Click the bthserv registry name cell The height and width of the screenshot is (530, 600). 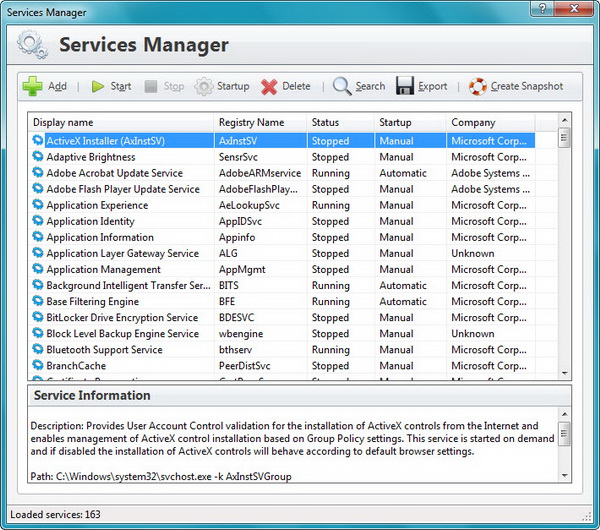235,350
